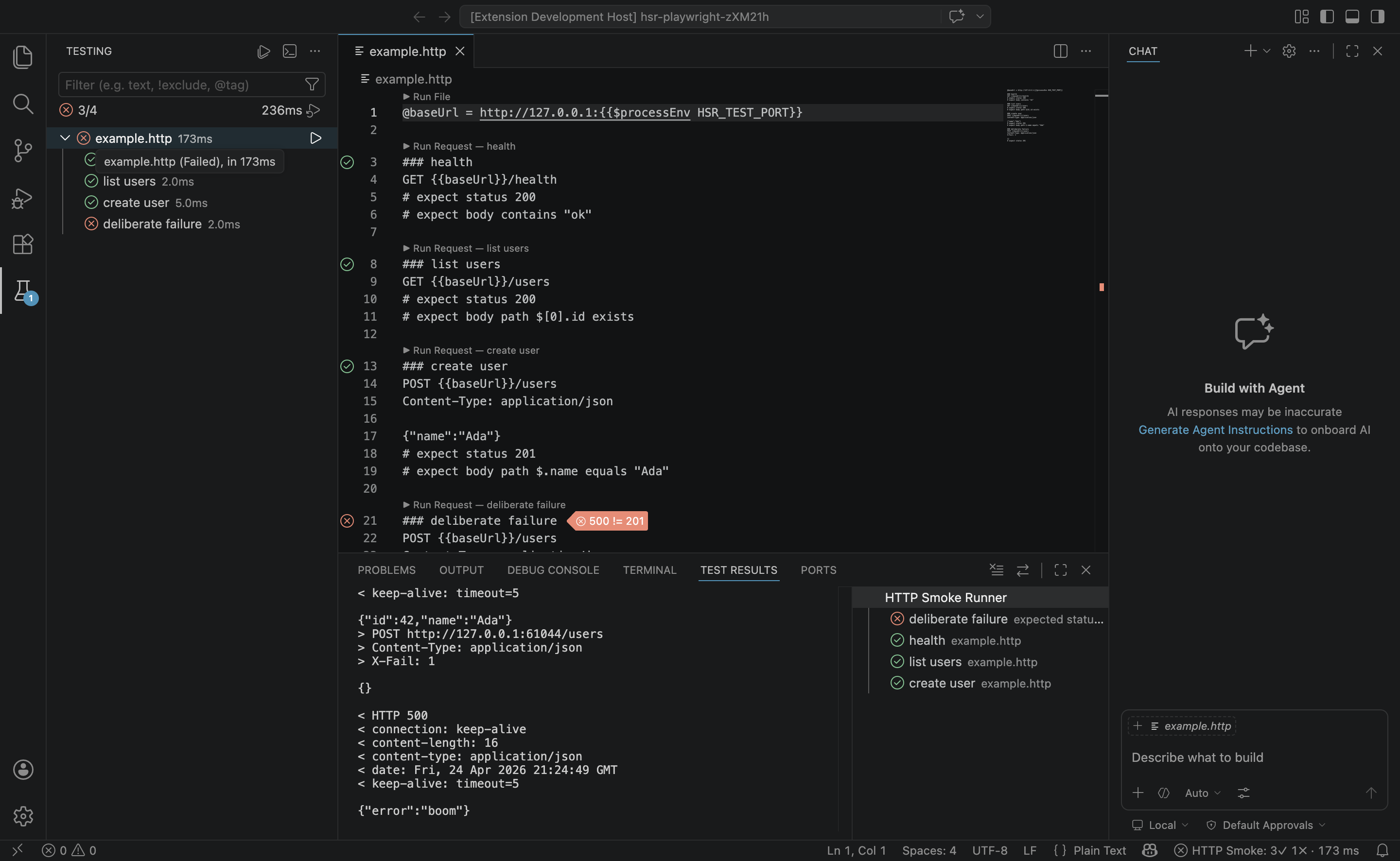This screenshot has height=861, width=1400.
Task: Open the Accounts icon in activity bar
Action: tap(23, 769)
